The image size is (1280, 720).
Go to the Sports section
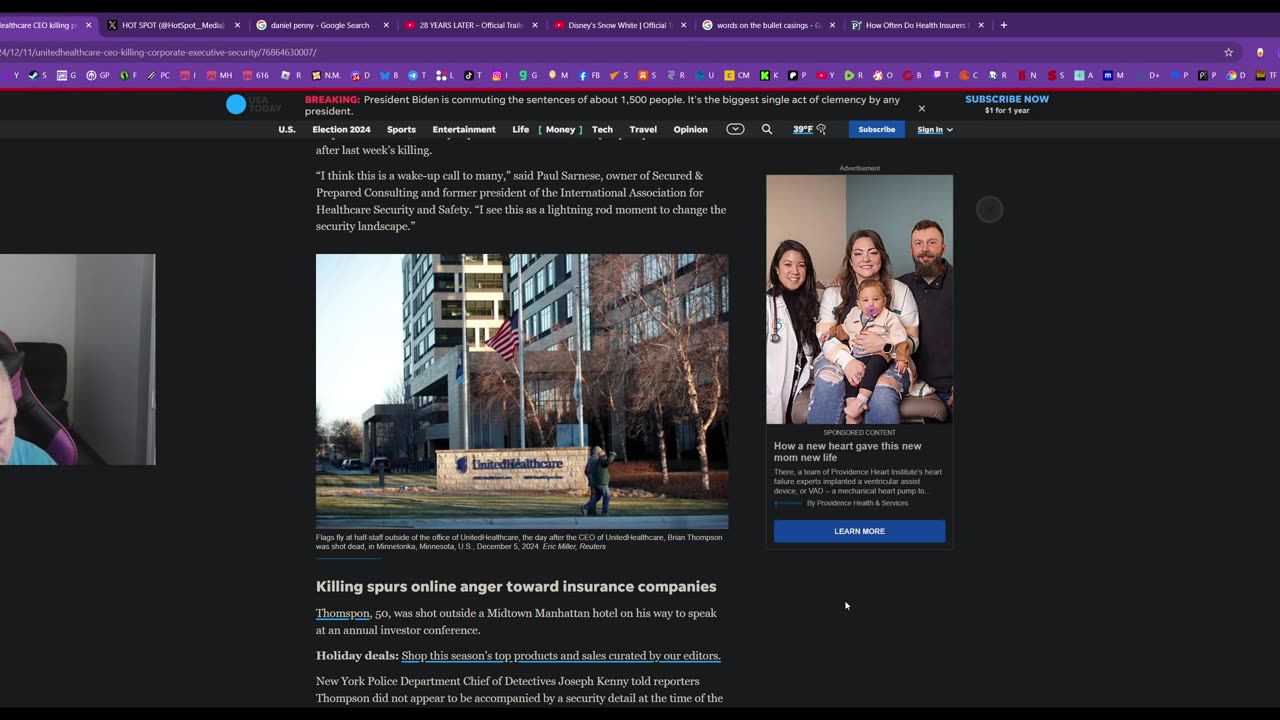pos(401,129)
